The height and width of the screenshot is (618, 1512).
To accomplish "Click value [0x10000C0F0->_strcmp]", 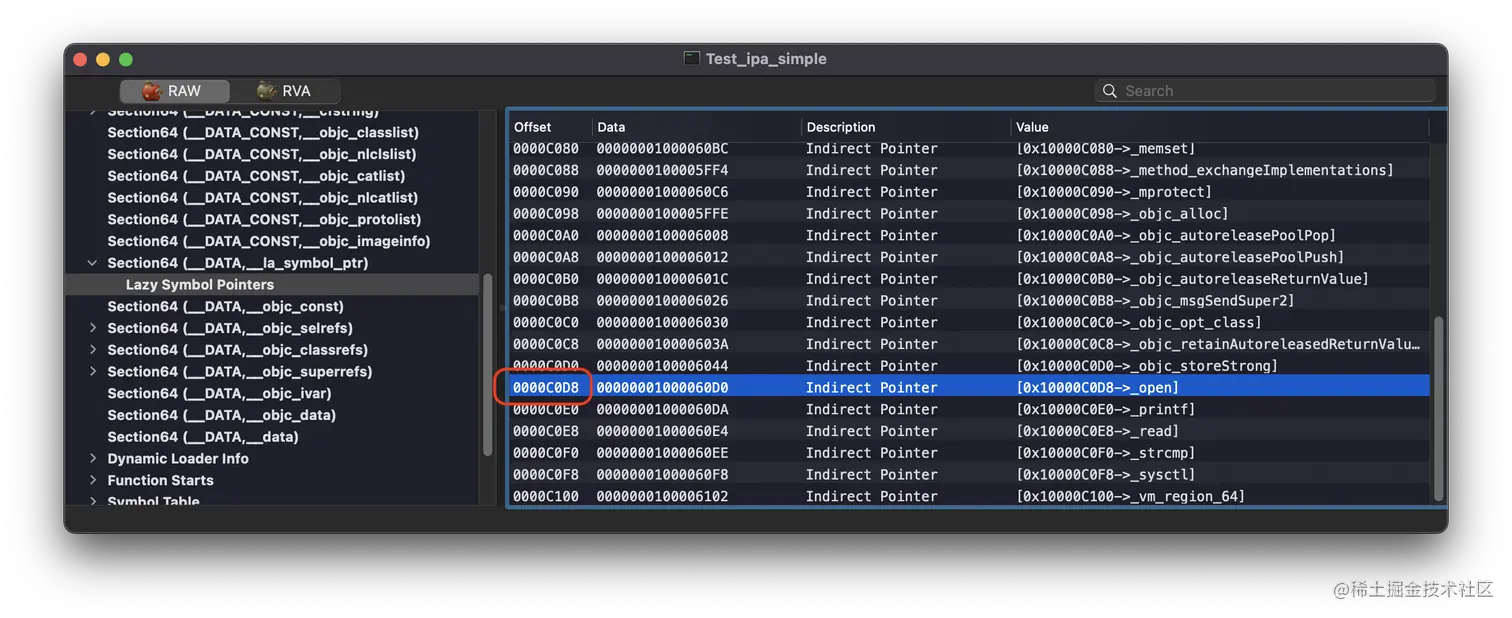I will coord(1105,453).
